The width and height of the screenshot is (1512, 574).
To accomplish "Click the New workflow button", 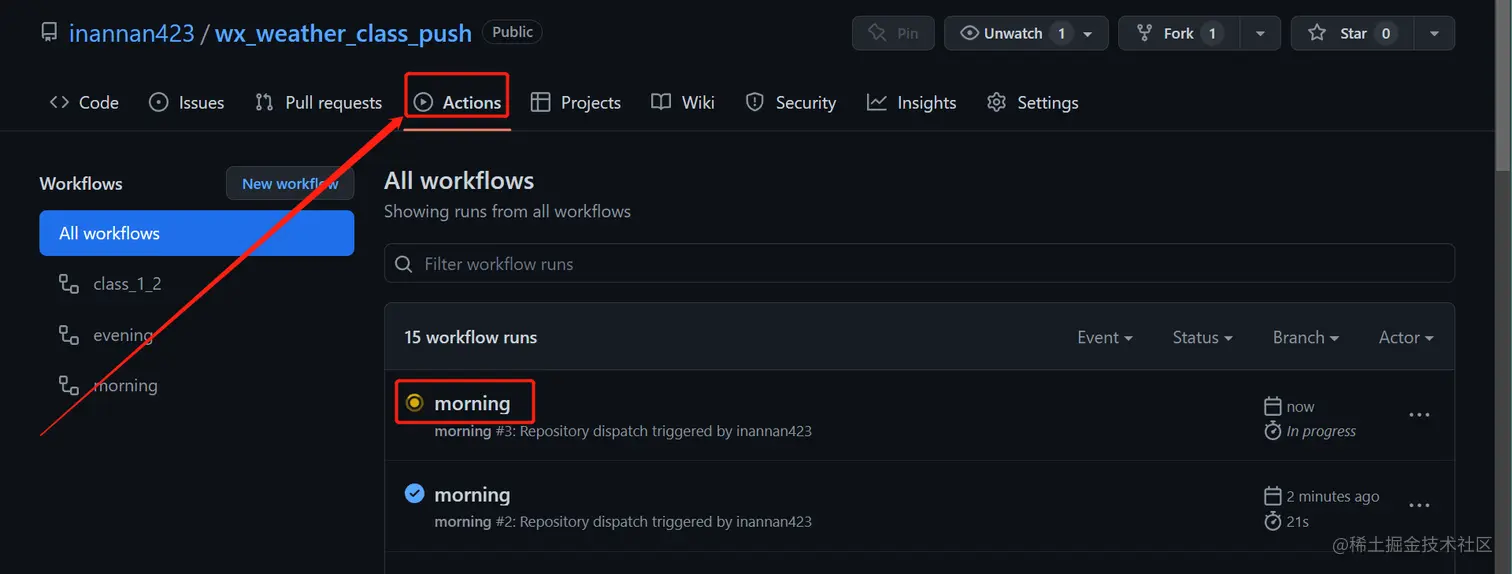I will tap(290, 183).
